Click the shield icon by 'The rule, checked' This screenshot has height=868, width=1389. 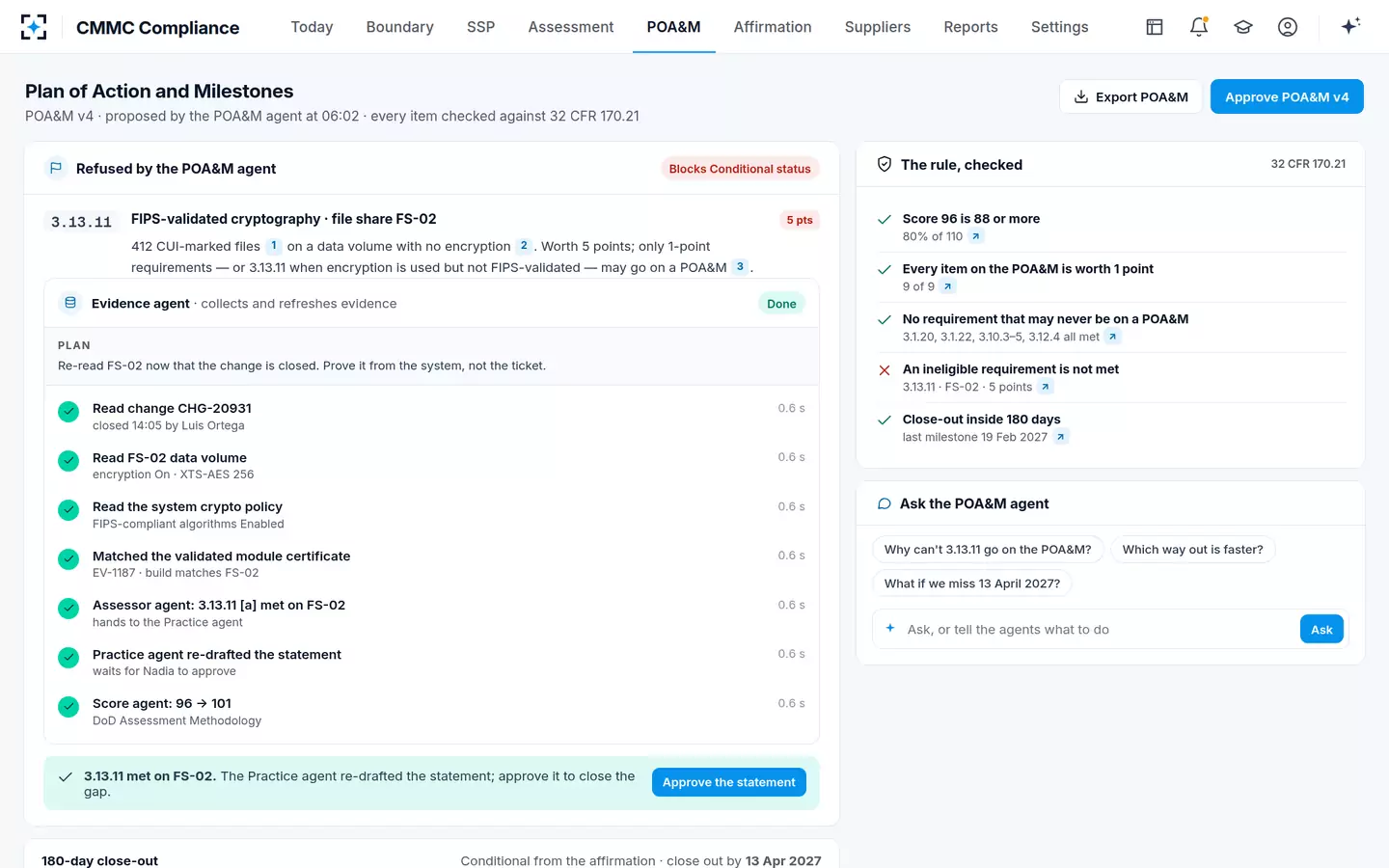885,165
